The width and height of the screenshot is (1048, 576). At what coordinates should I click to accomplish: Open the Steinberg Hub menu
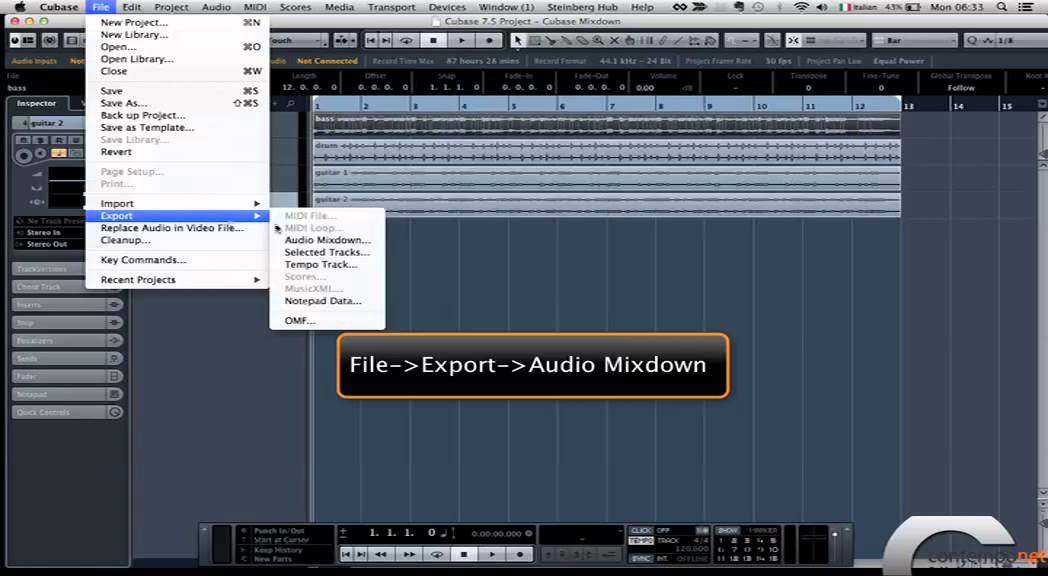click(x=582, y=7)
